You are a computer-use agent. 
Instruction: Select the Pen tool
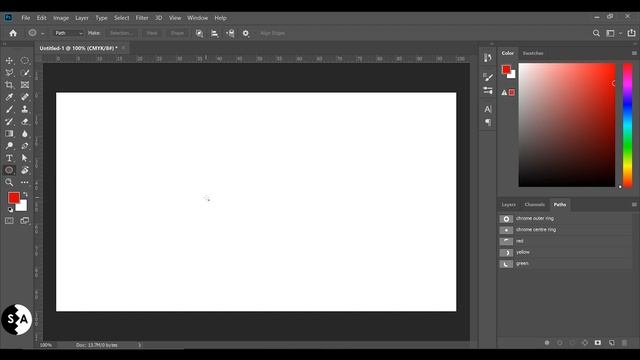click(25, 146)
